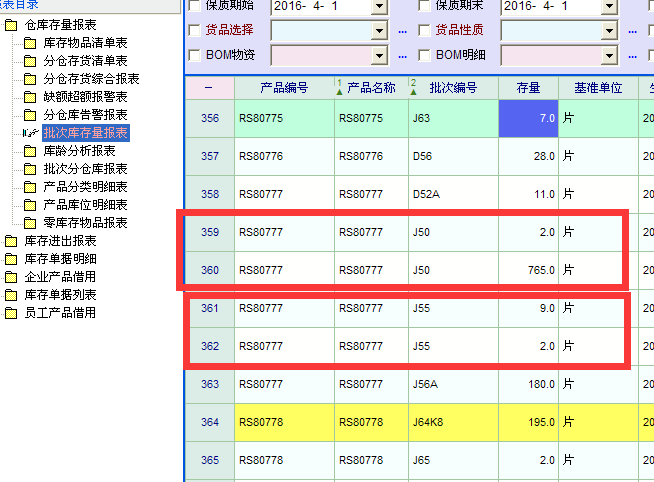Click row number 364 in grid
This screenshot has width=654, height=482.
pos(209,423)
